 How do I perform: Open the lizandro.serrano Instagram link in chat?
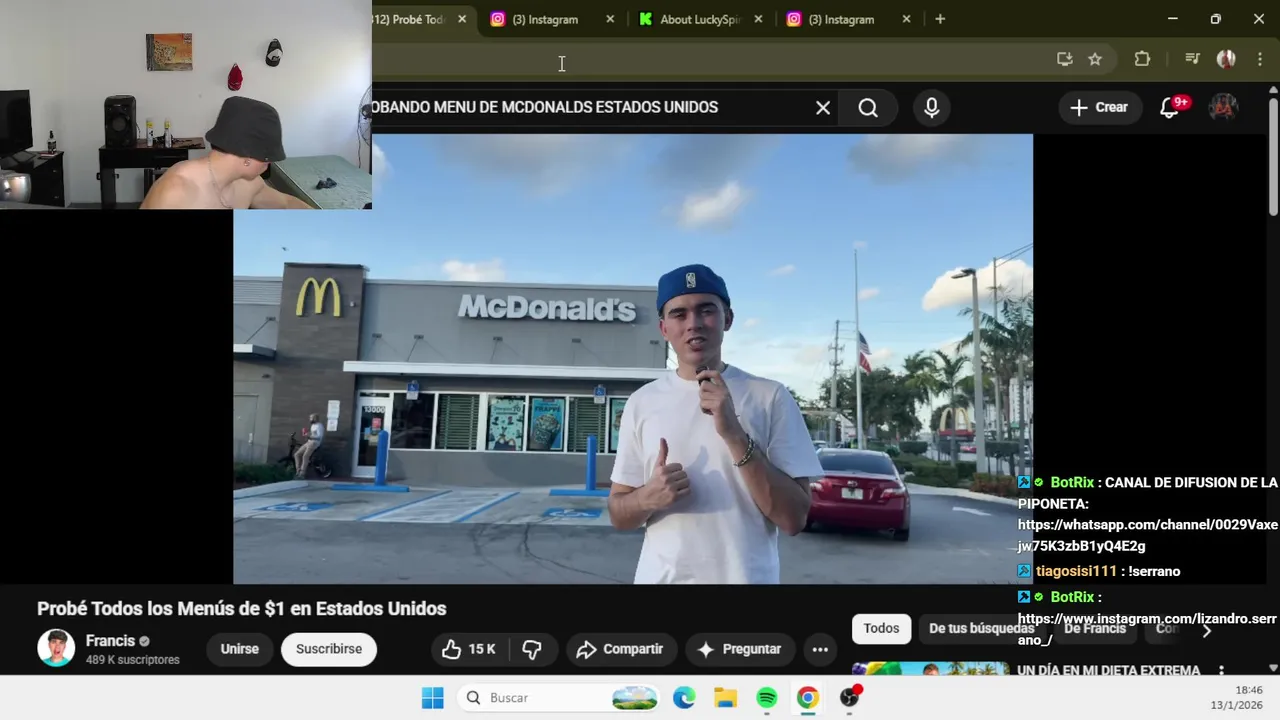pos(1147,629)
